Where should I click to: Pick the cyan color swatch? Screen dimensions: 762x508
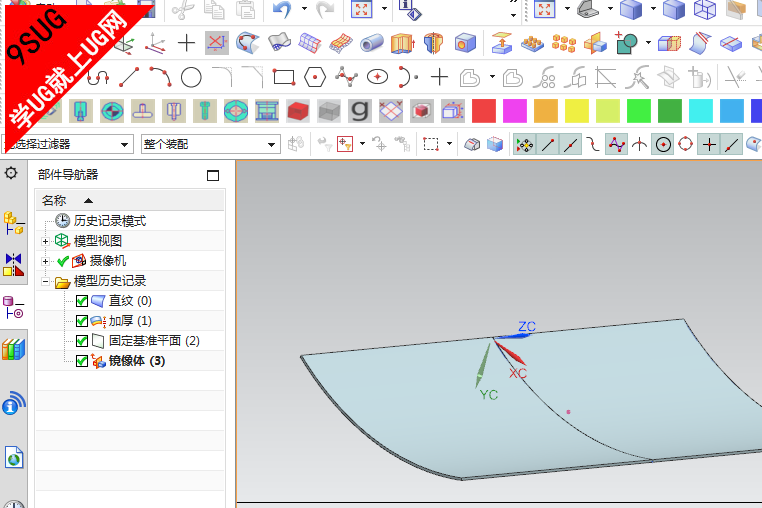tap(701, 111)
